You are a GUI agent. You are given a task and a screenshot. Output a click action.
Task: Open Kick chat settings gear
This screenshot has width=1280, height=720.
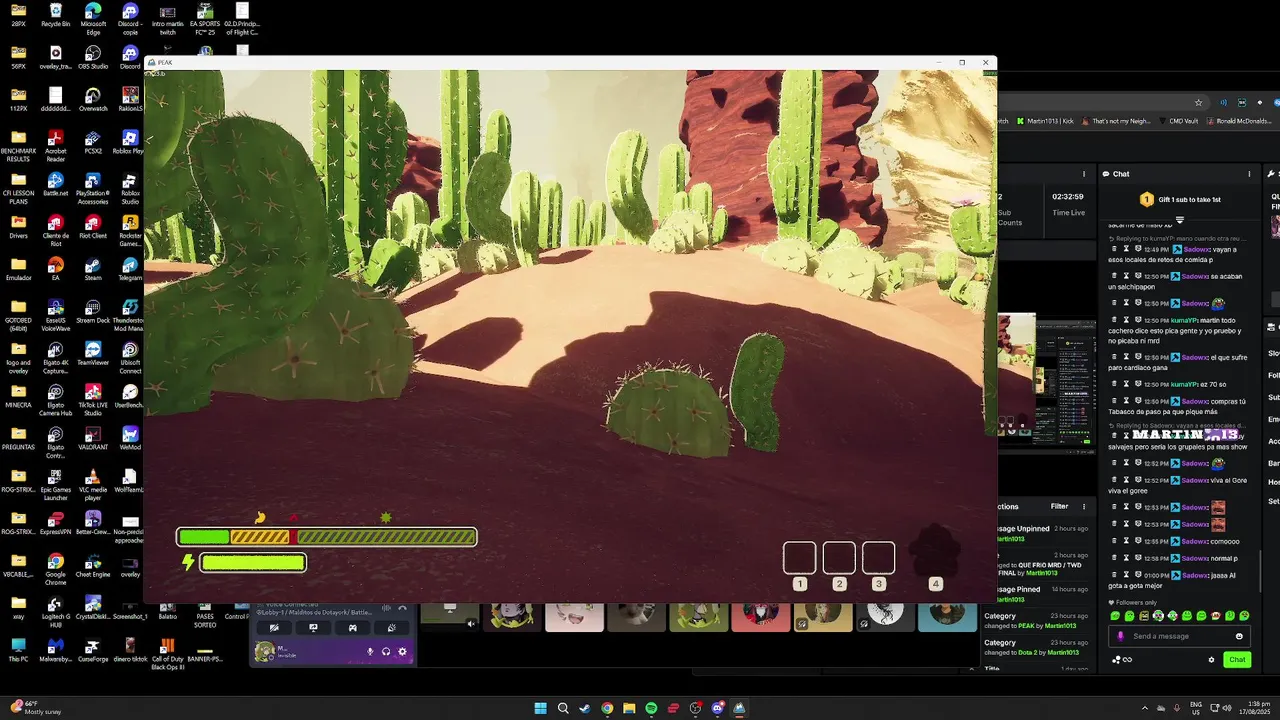1211,659
